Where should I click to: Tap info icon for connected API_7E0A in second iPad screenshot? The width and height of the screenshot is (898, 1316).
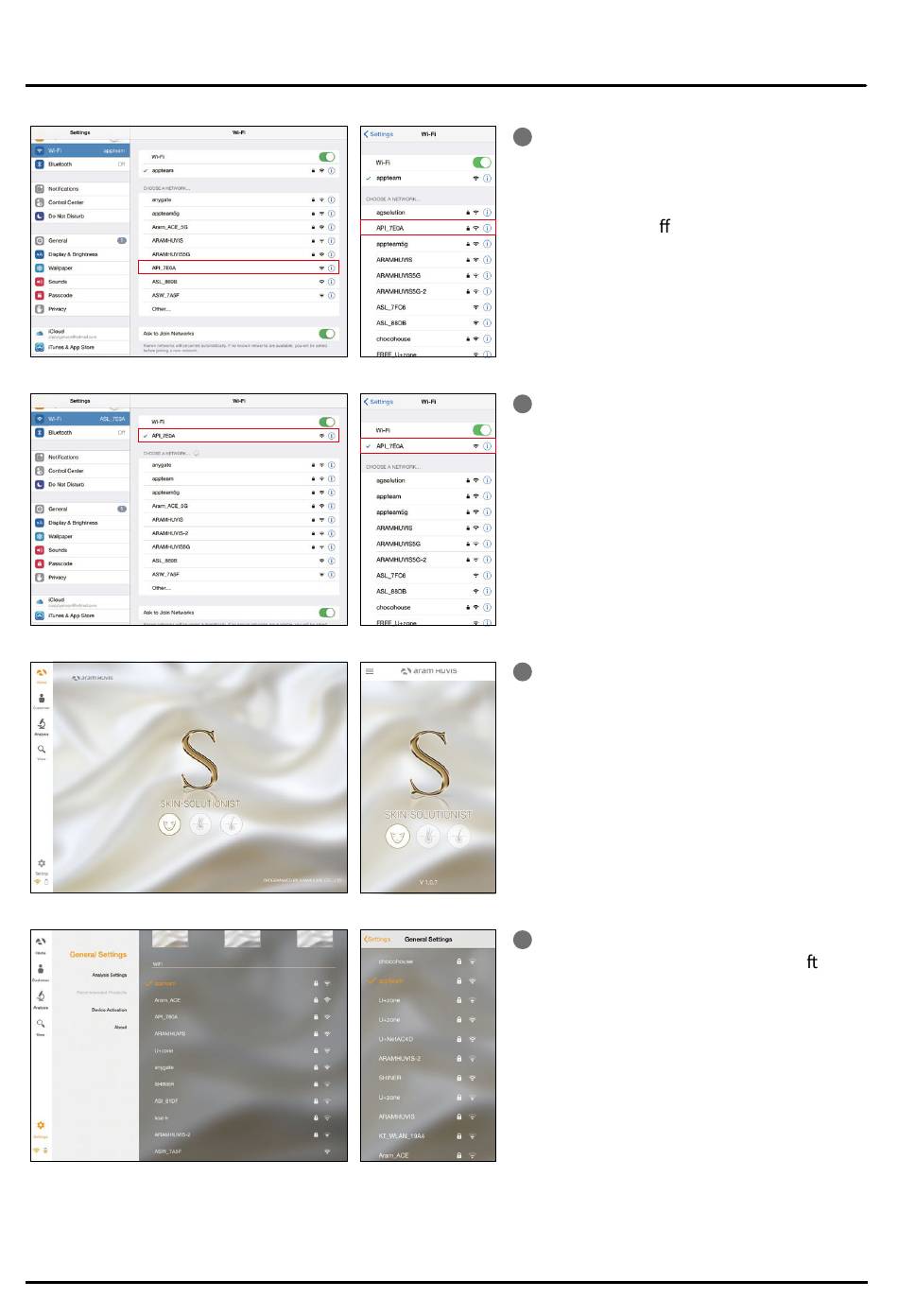332,436
